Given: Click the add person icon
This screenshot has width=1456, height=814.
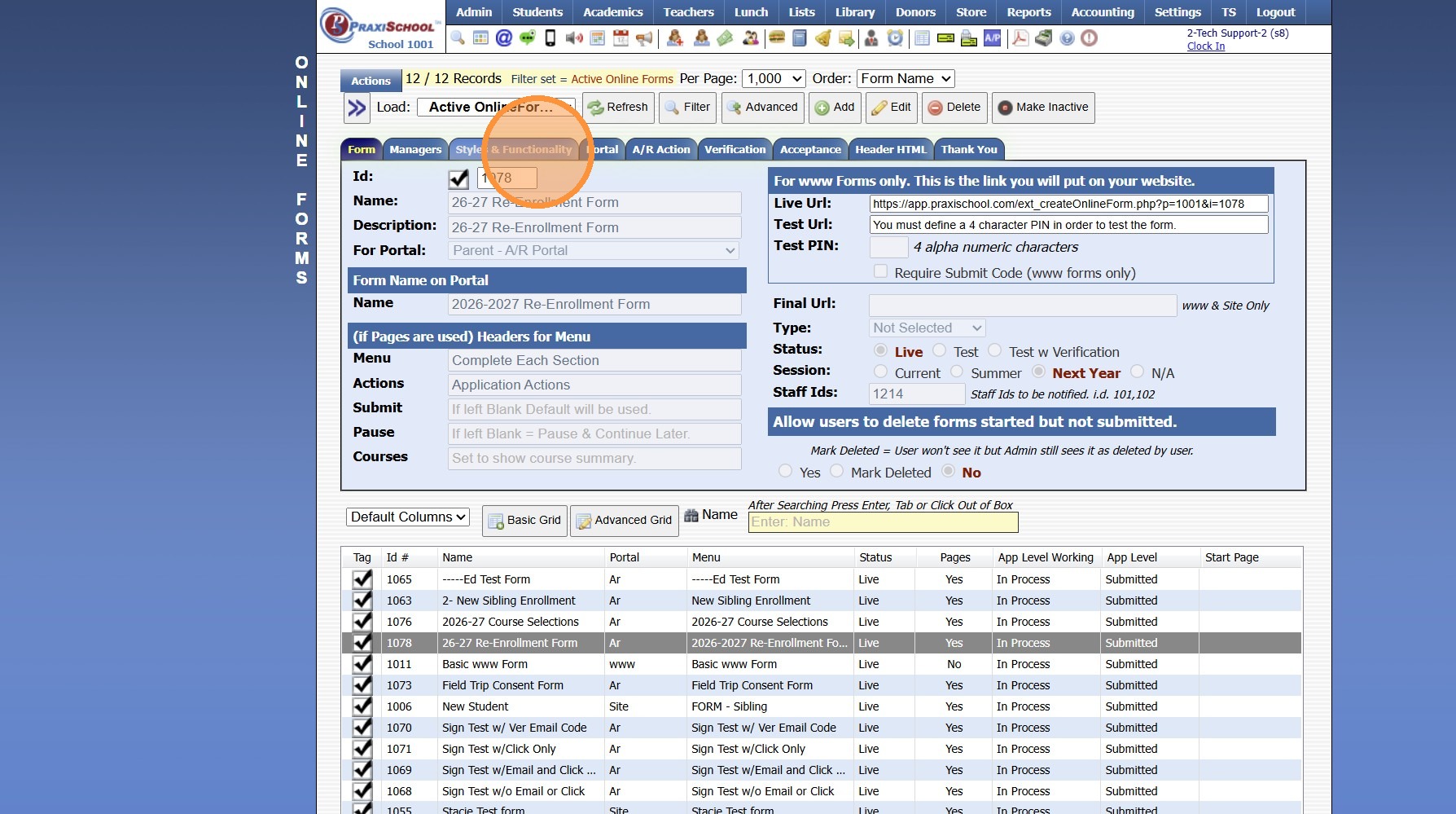Looking at the screenshot, I should 675,37.
